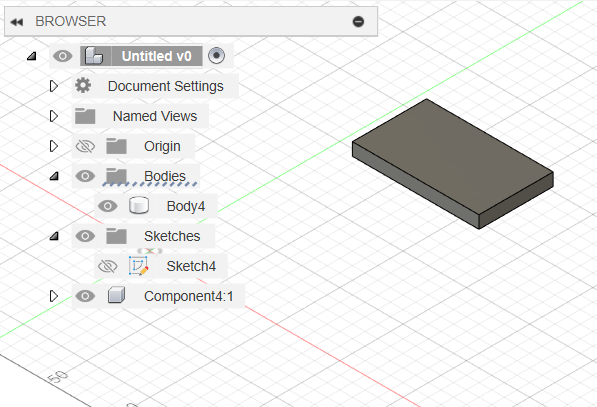Click the Named Views folder icon

(85, 116)
